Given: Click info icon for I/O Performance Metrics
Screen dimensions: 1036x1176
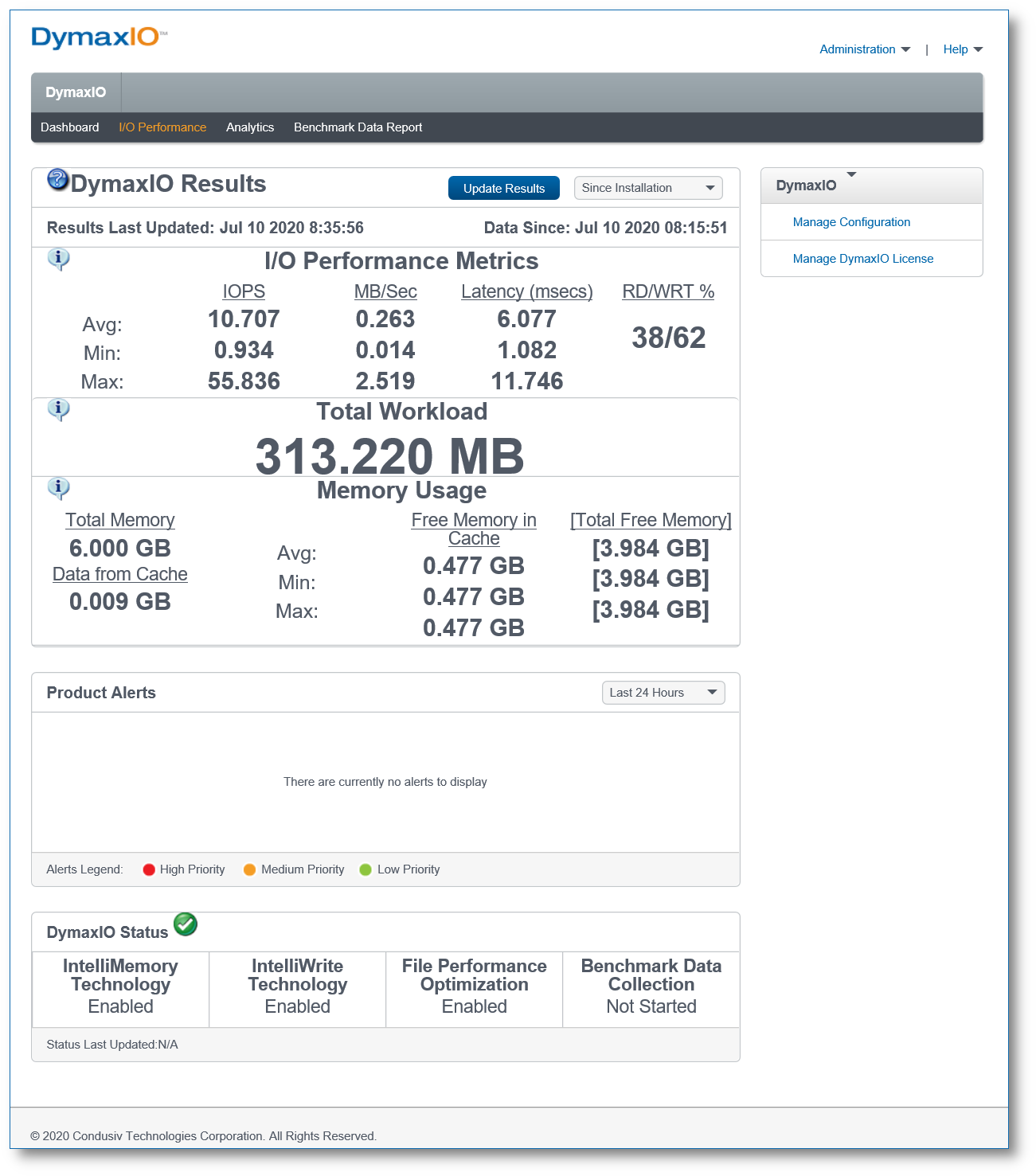Looking at the screenshot, I should coord(58,259).
